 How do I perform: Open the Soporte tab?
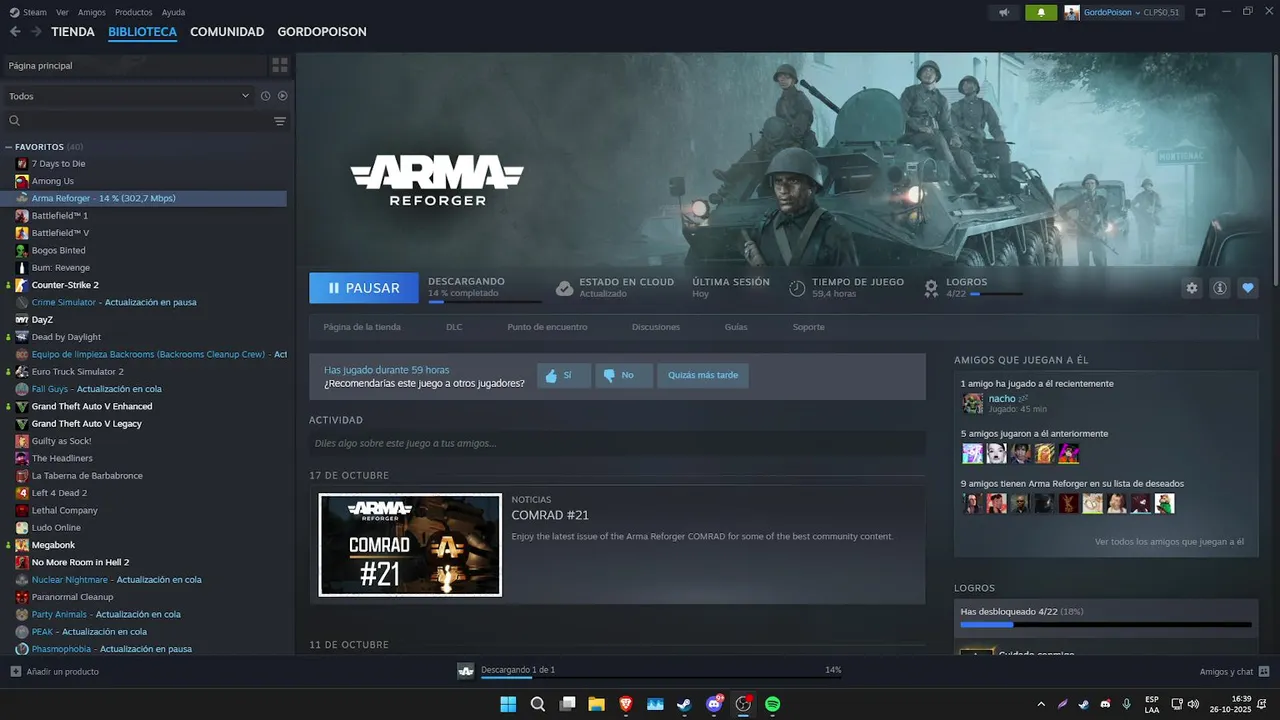[x=809, y=327]
